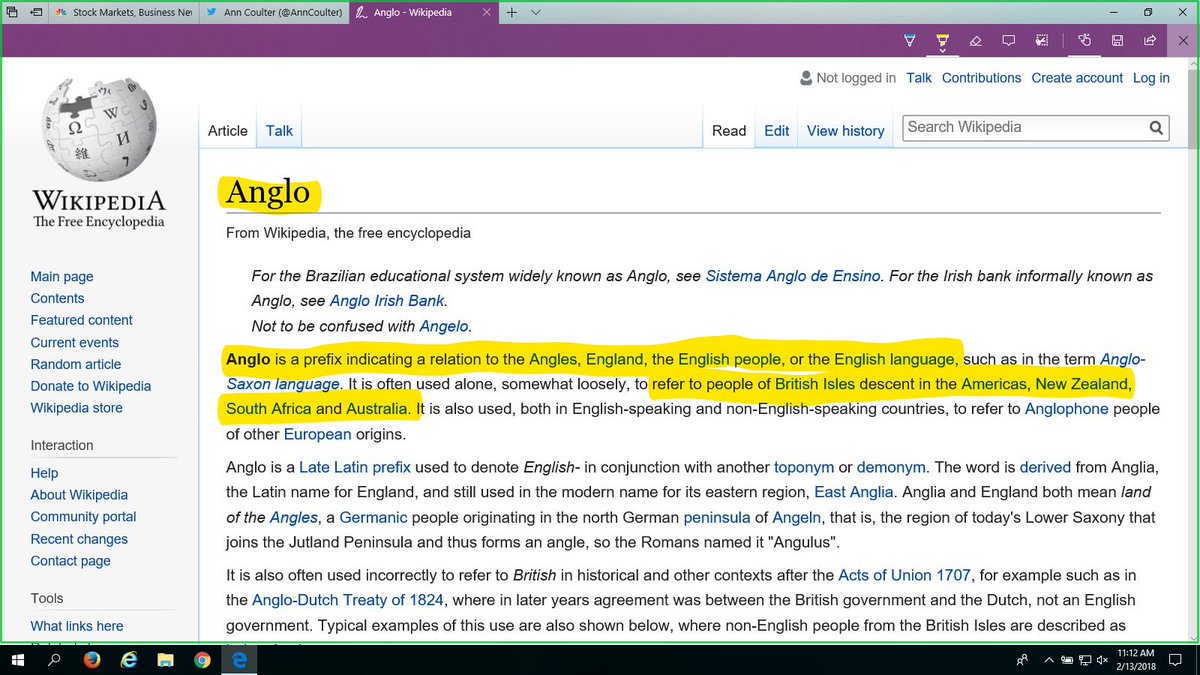Select the yellow highlighter tool
The width and height of the screenshot is (1200, 675).
[x=942, y=40]
